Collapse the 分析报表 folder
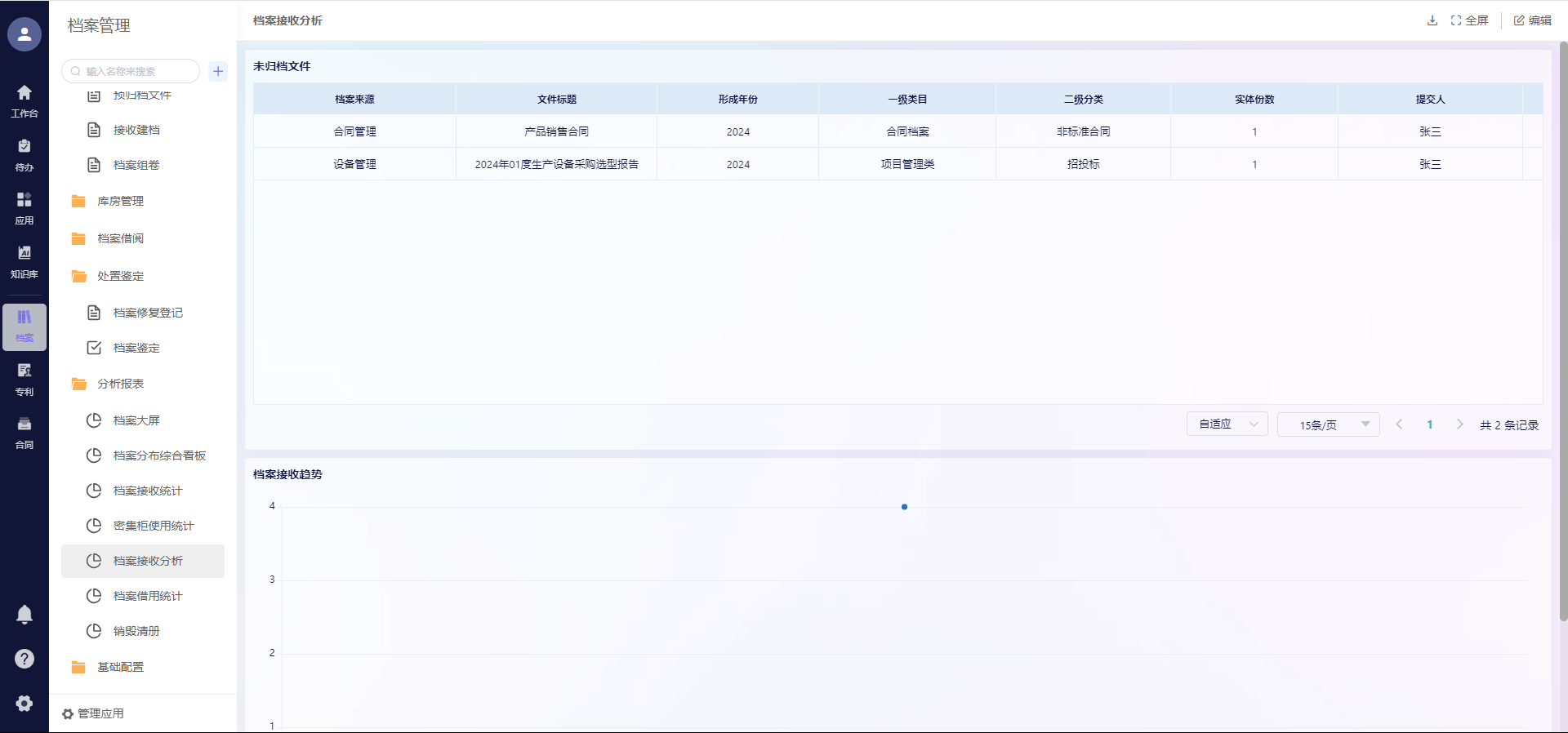1568x733 pixels. [120, 384]
